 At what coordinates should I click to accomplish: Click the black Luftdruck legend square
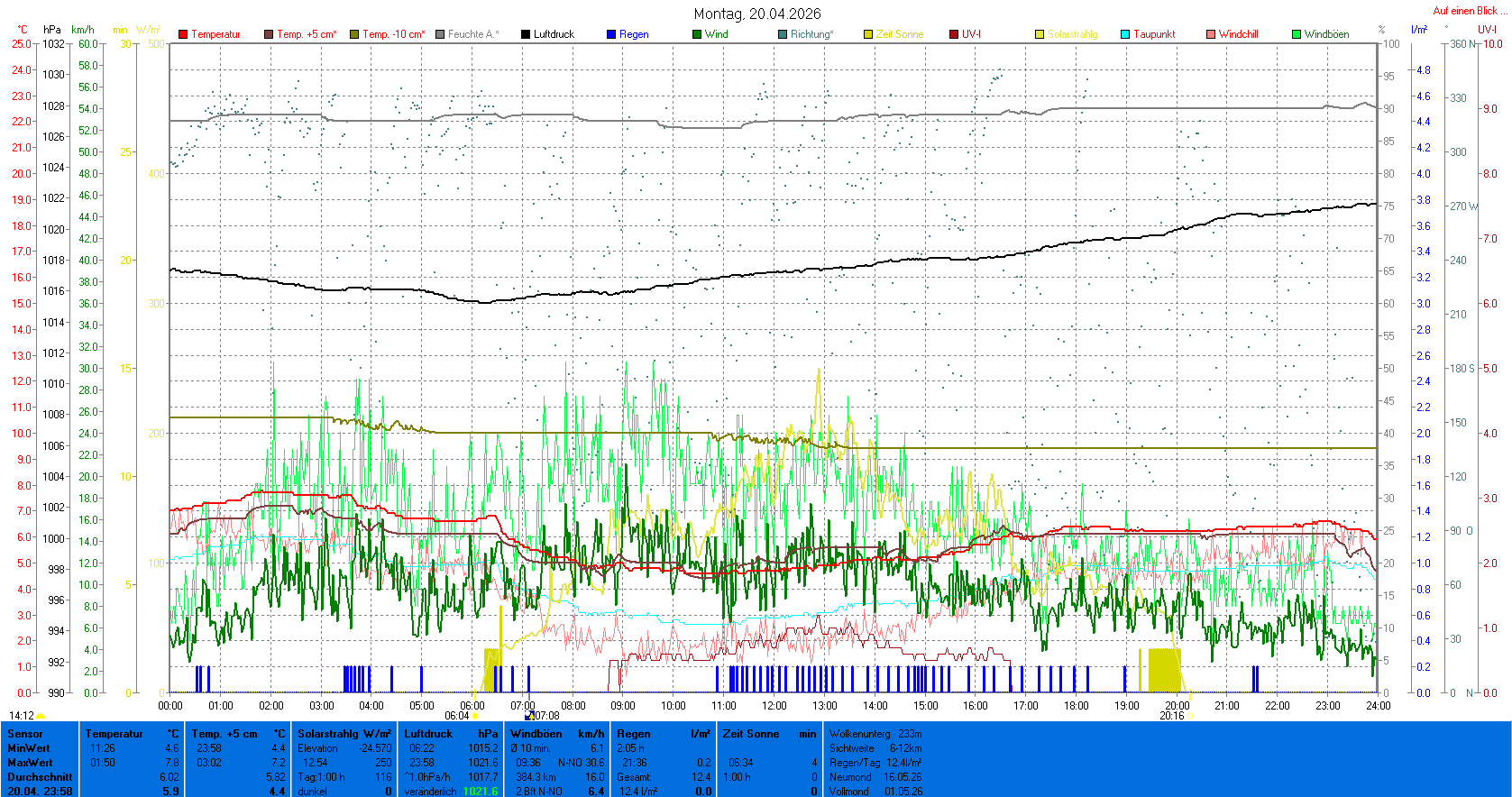(526, 34)
